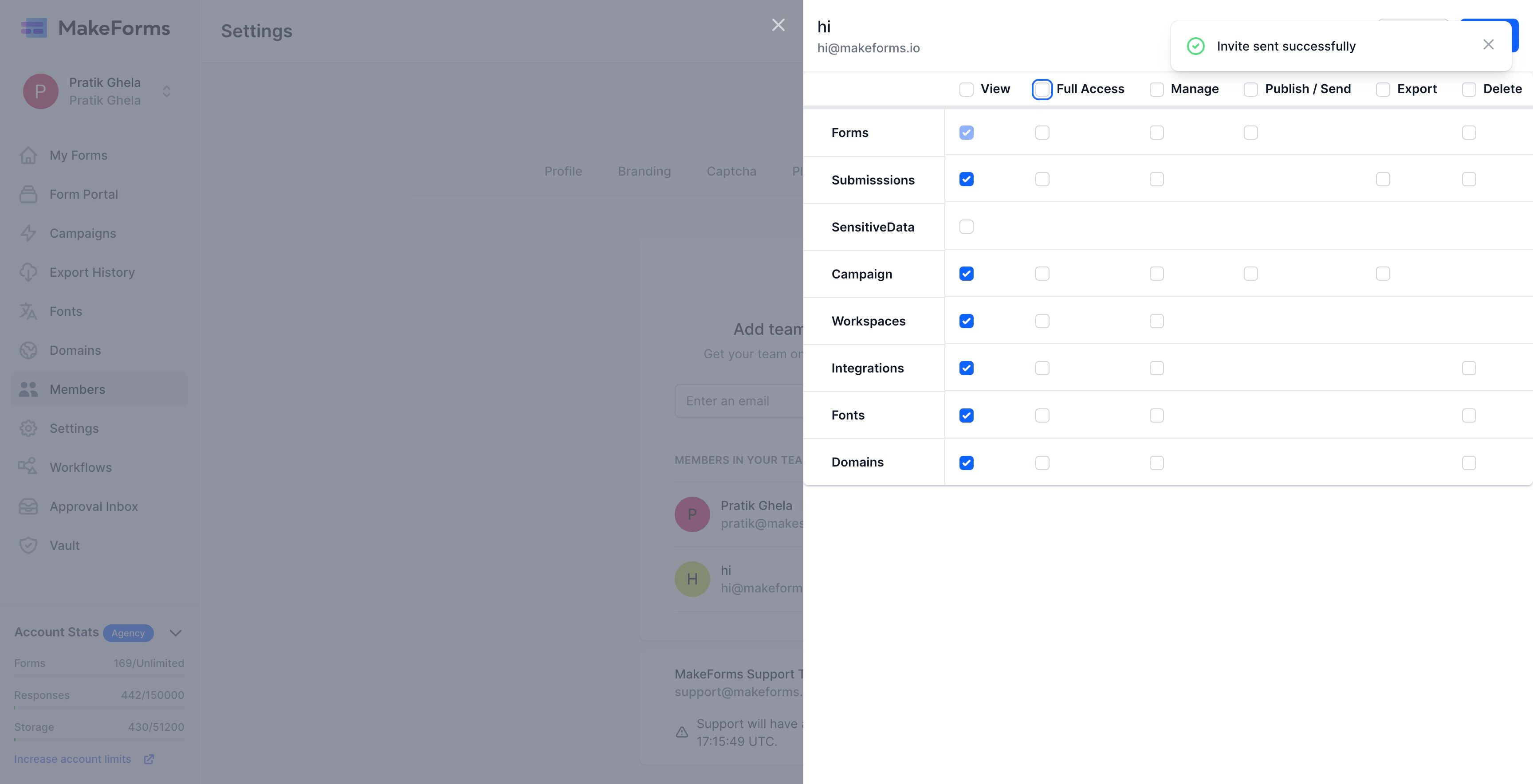The image size is (1533, 784).
Task: Click the SensitiveData row label
Action: click(x=873, y=227)
